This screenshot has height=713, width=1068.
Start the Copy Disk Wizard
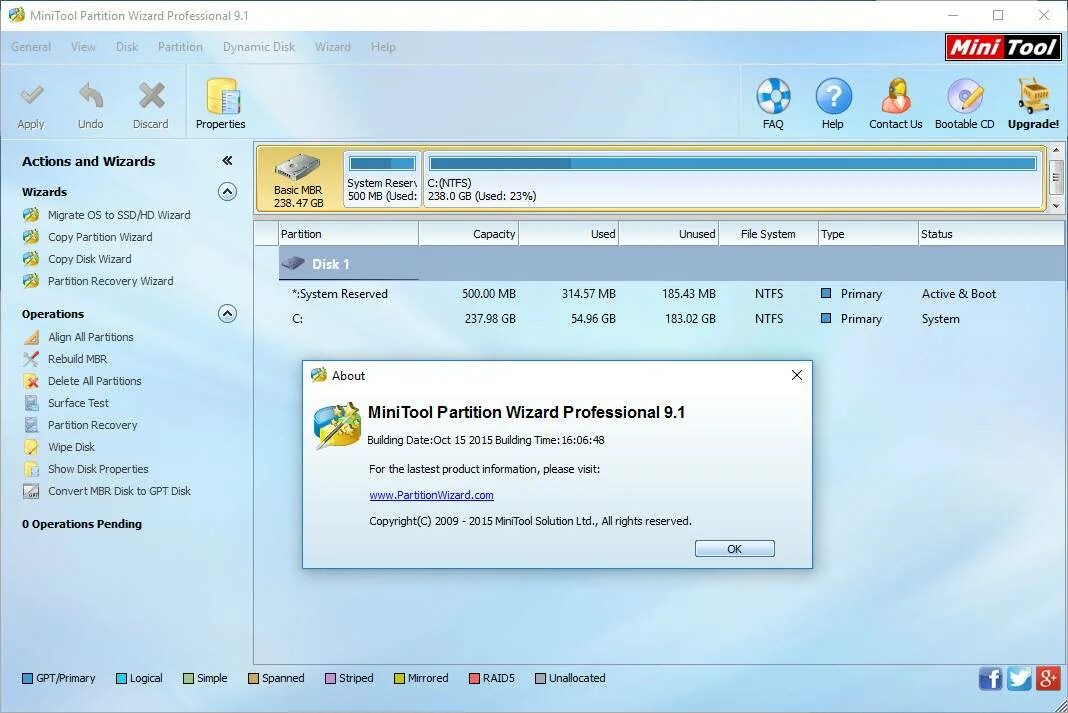[x=89, y=259]
